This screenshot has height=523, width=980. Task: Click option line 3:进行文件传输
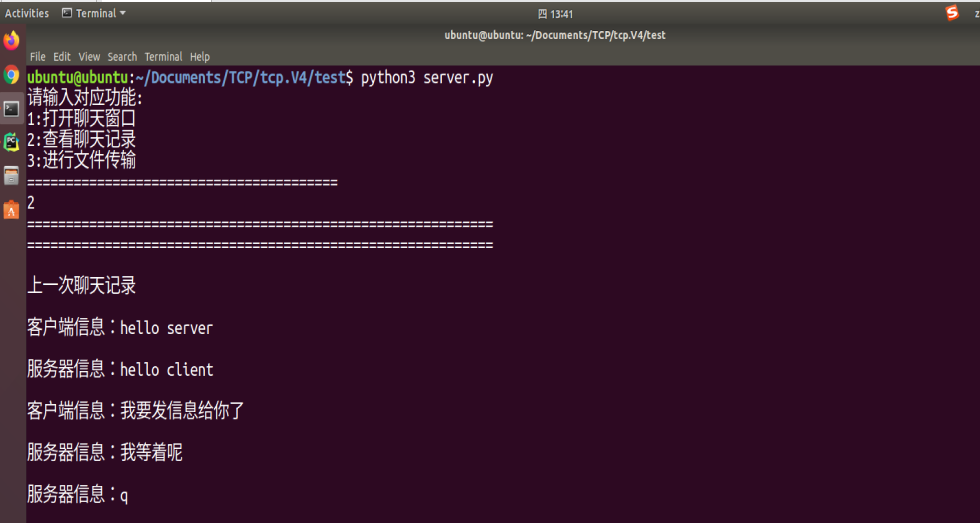[81, 161]
